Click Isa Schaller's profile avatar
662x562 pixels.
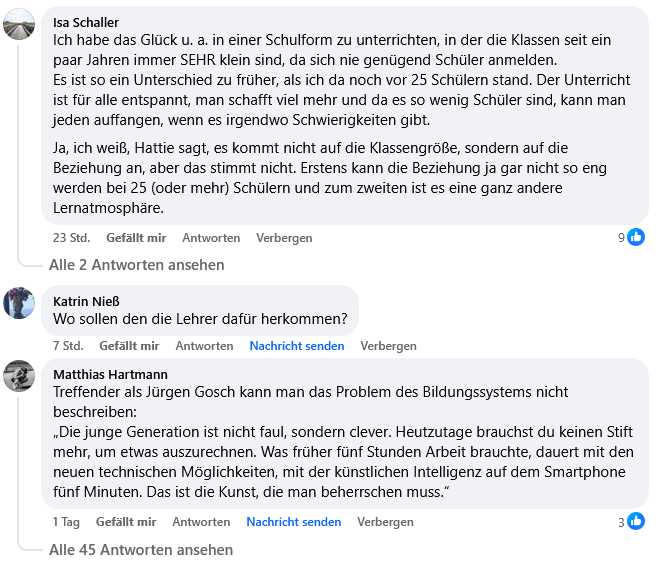pyautogui.click(x=20, y=24)
